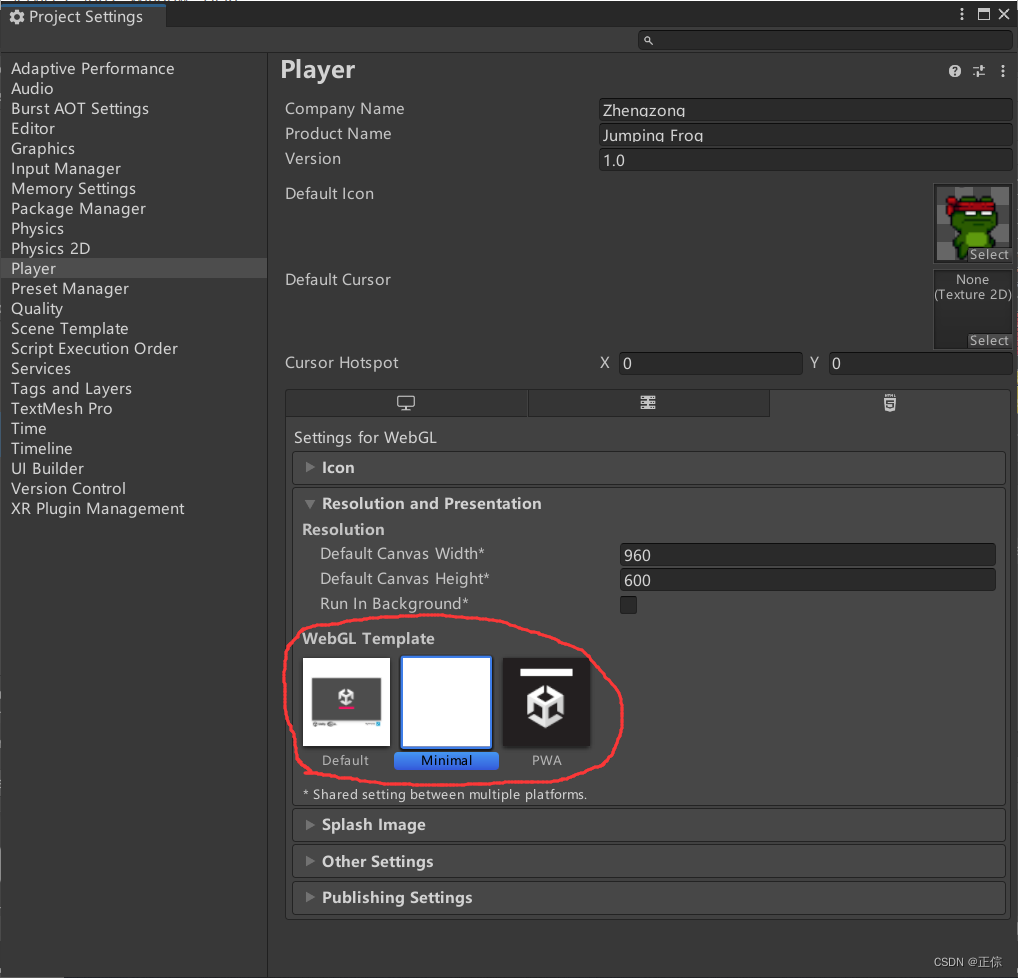
Task: Open the Player preset selector icon
Action: [979, 71]
